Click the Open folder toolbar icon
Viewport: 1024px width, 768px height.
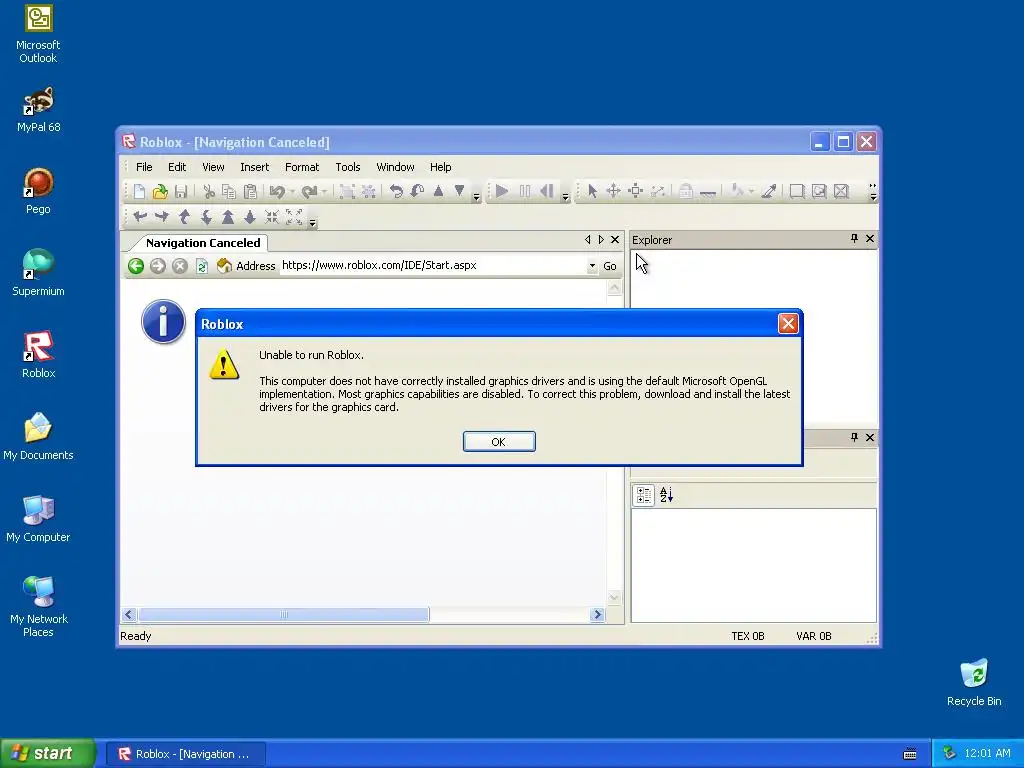pos(160,191)
